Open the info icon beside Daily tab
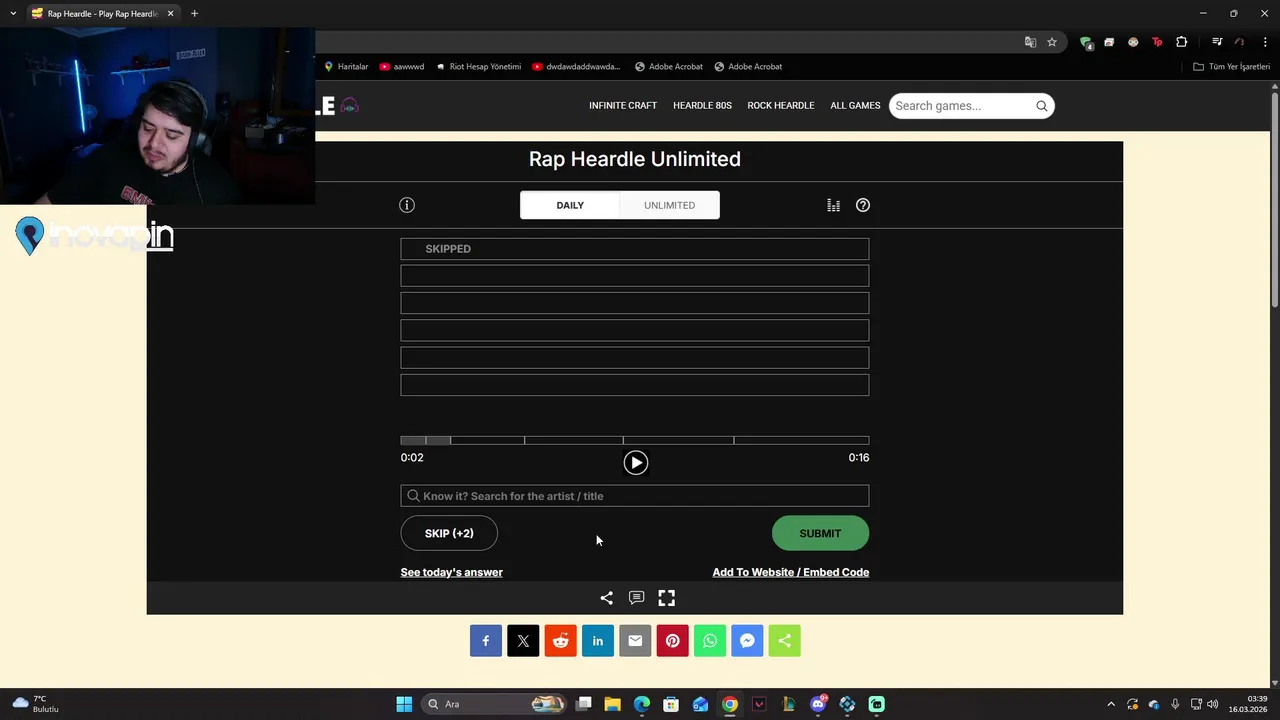 click(407, 205)
